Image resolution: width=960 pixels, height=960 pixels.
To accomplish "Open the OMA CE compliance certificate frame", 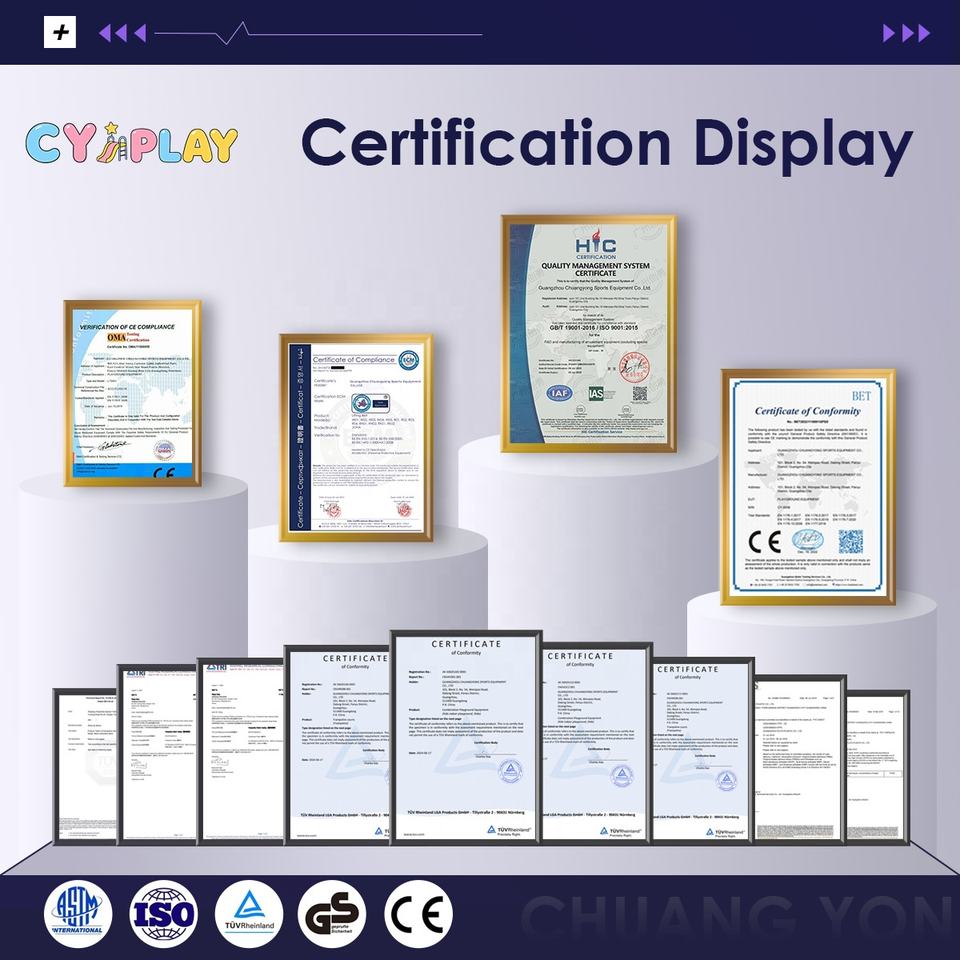I will (x=133, y=393).
